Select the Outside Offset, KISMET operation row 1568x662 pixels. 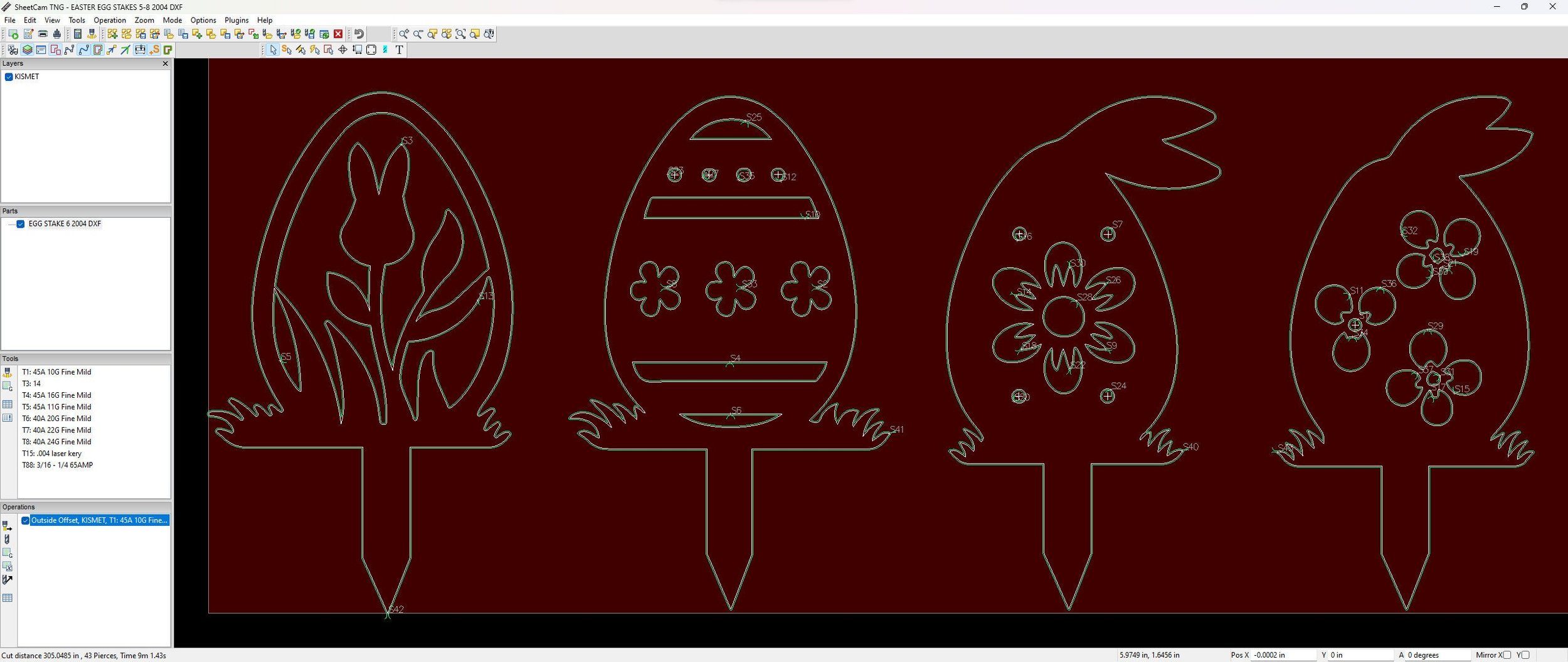coord(99,520)
